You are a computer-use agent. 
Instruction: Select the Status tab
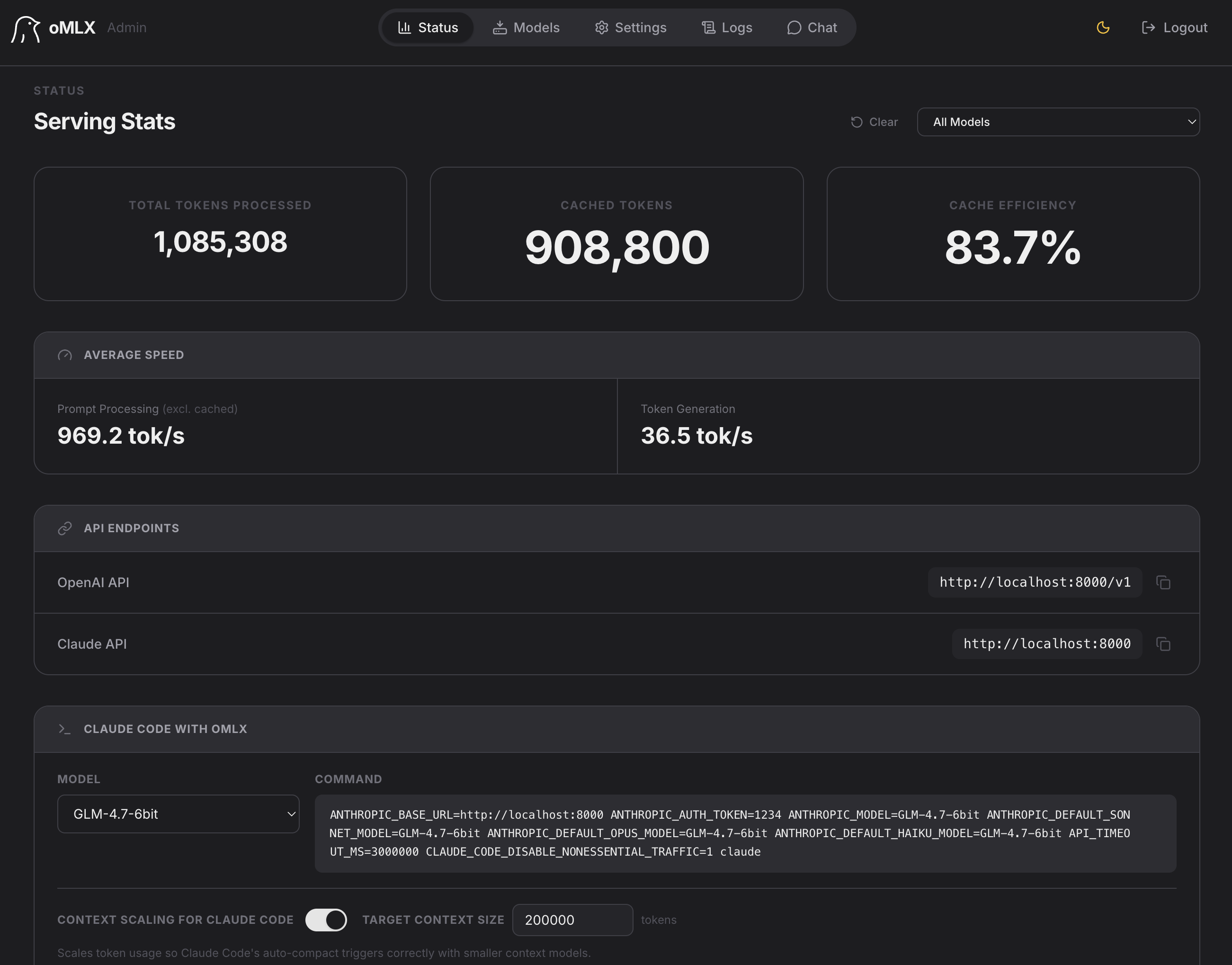click(x=428, y=27)
